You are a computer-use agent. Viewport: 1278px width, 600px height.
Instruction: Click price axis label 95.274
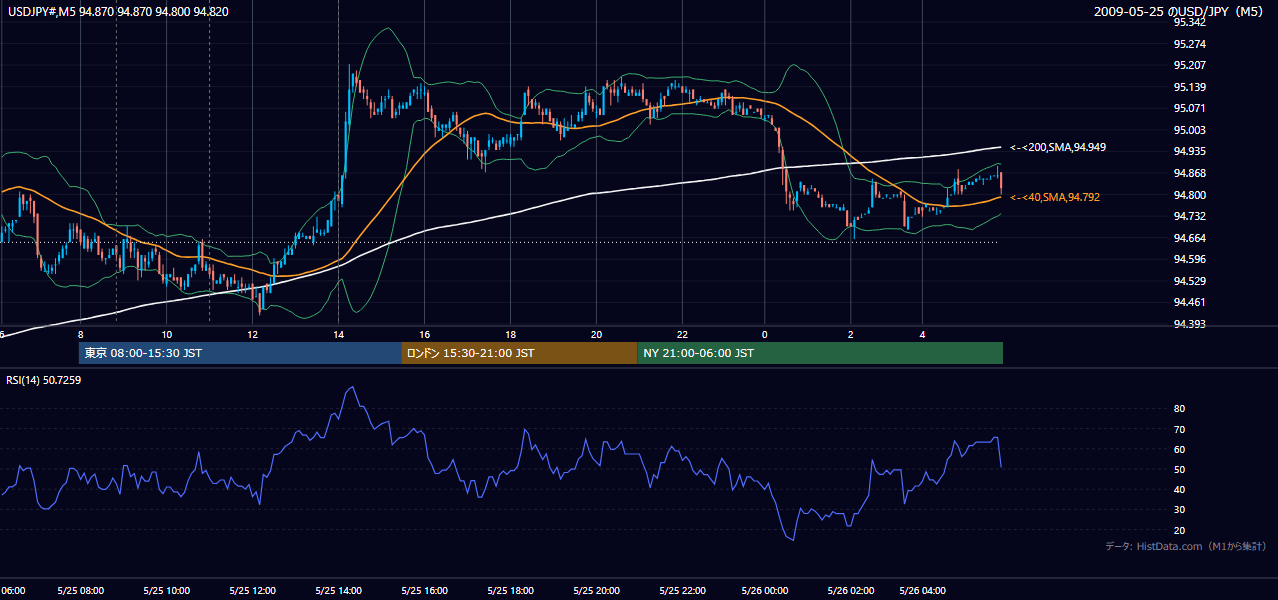[1189, 44]
